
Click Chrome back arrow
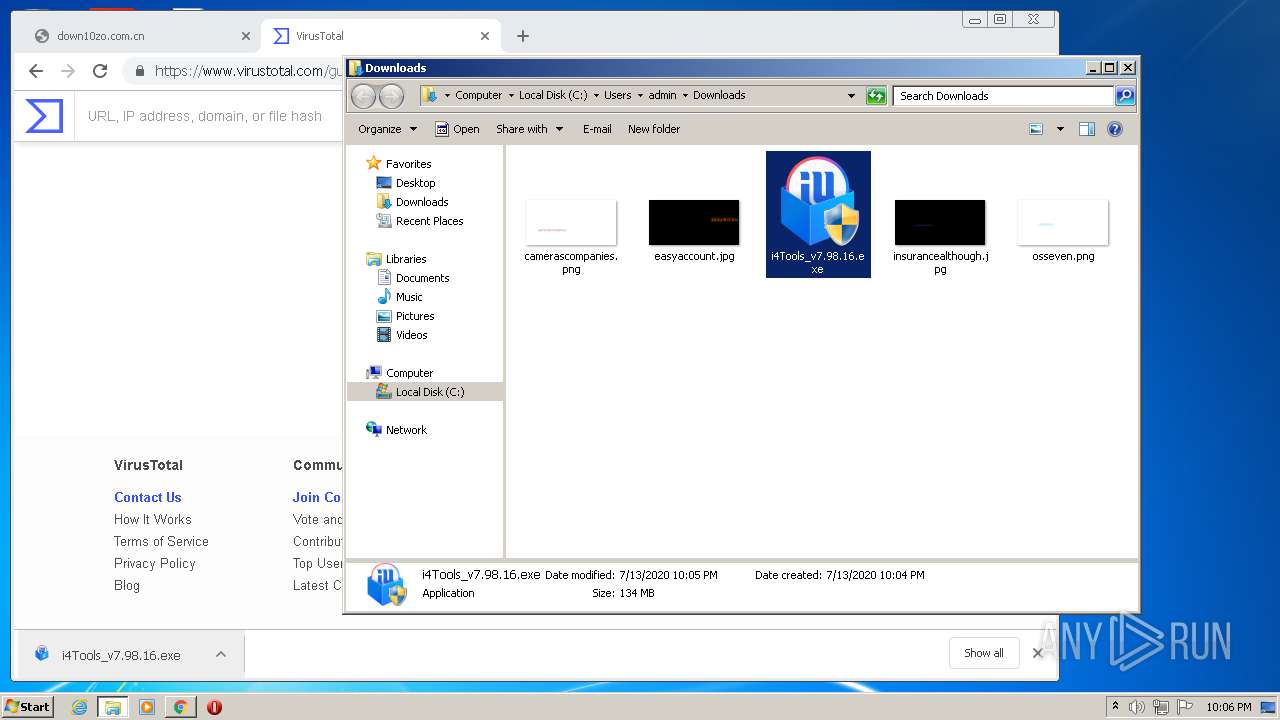point(36,71)
